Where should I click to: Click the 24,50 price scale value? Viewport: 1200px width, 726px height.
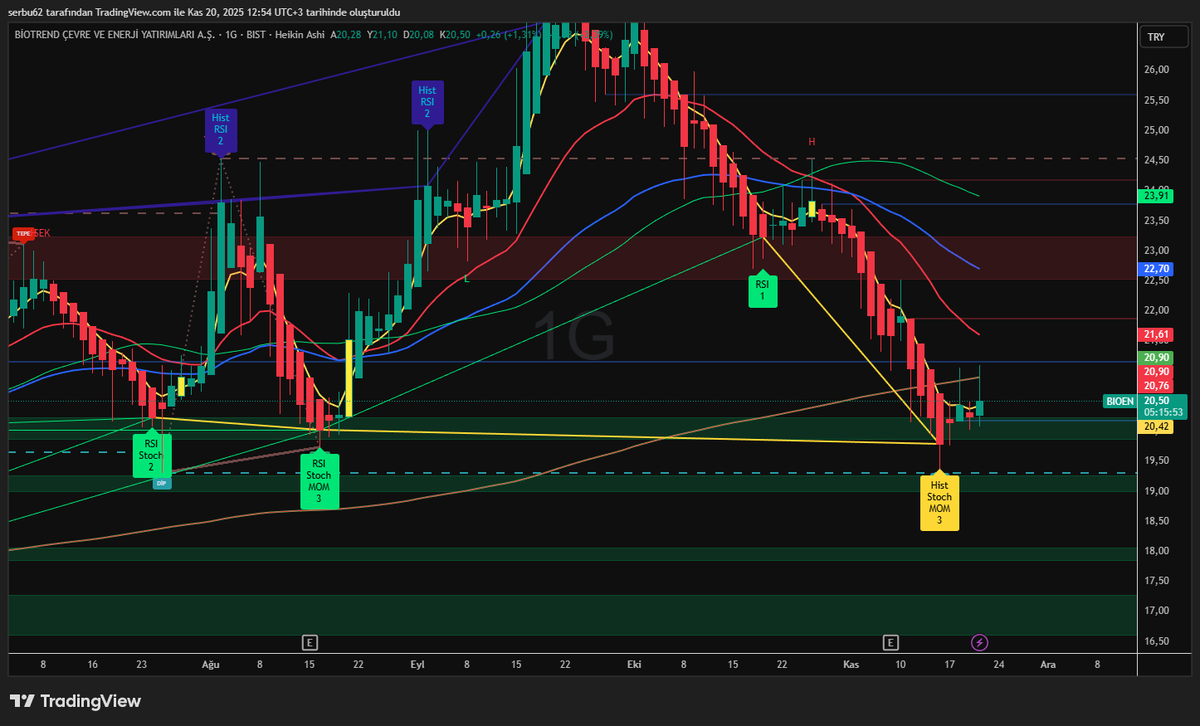click(x=1157, y=160)
